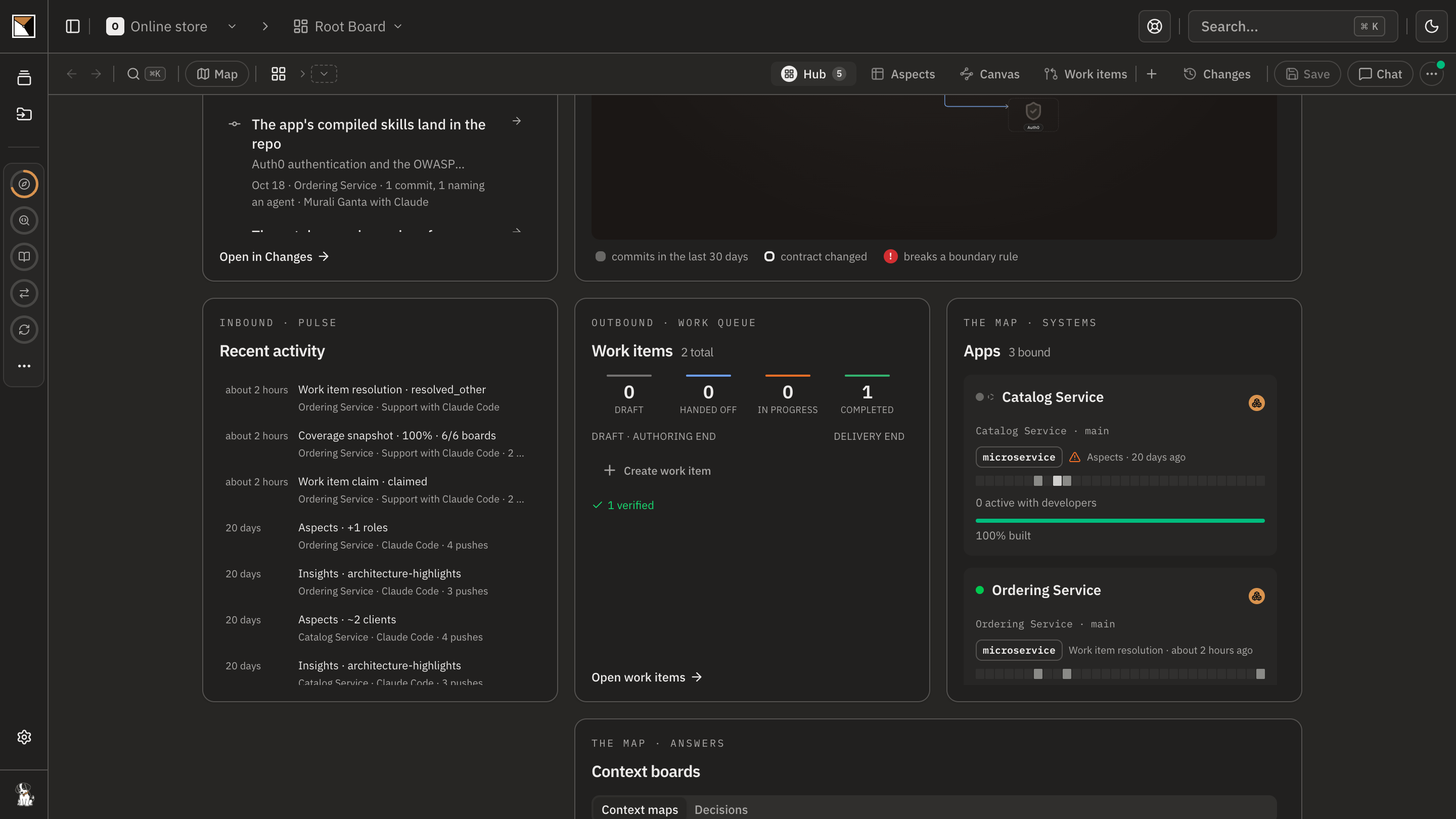
Task: Click the Save button
Action: pyautogui.click(x=1307, y=74)
